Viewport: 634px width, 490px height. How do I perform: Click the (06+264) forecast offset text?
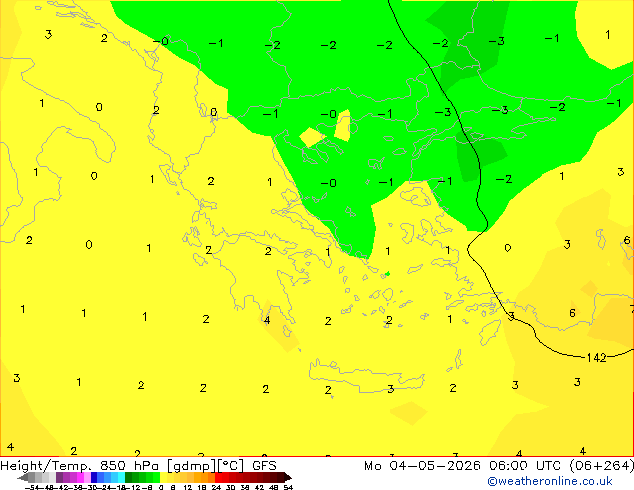tap(601, 466)
